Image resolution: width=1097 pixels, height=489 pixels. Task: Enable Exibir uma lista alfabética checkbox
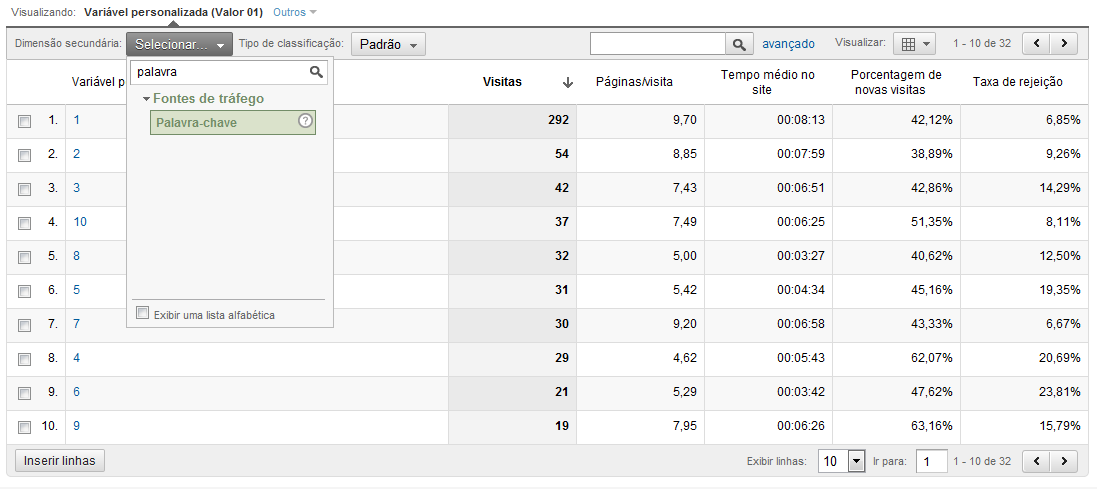pos(143,314)
